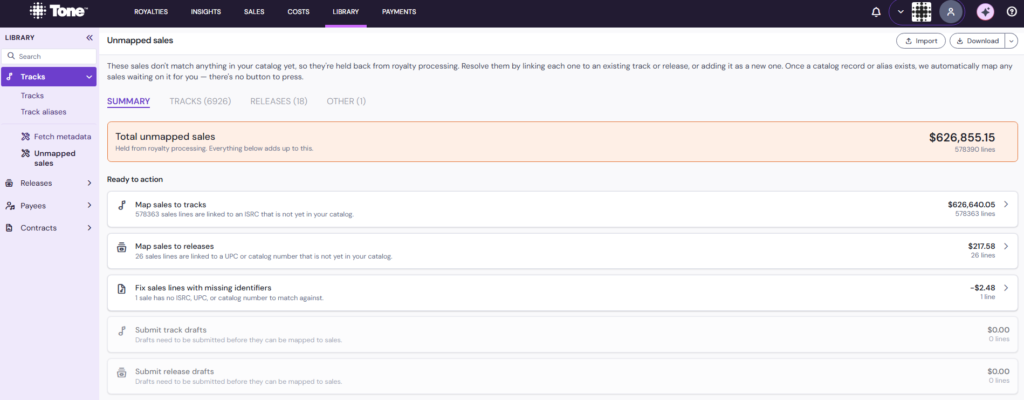Click the Tone logo
This screenshot has height=400, width=1024.
pos(59,11)
